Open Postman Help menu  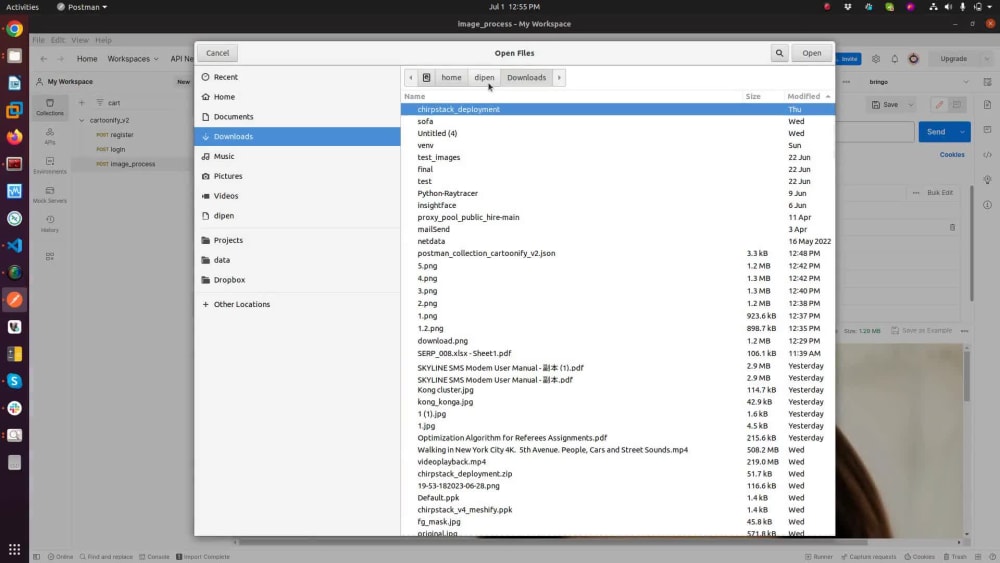pos(103,40)
